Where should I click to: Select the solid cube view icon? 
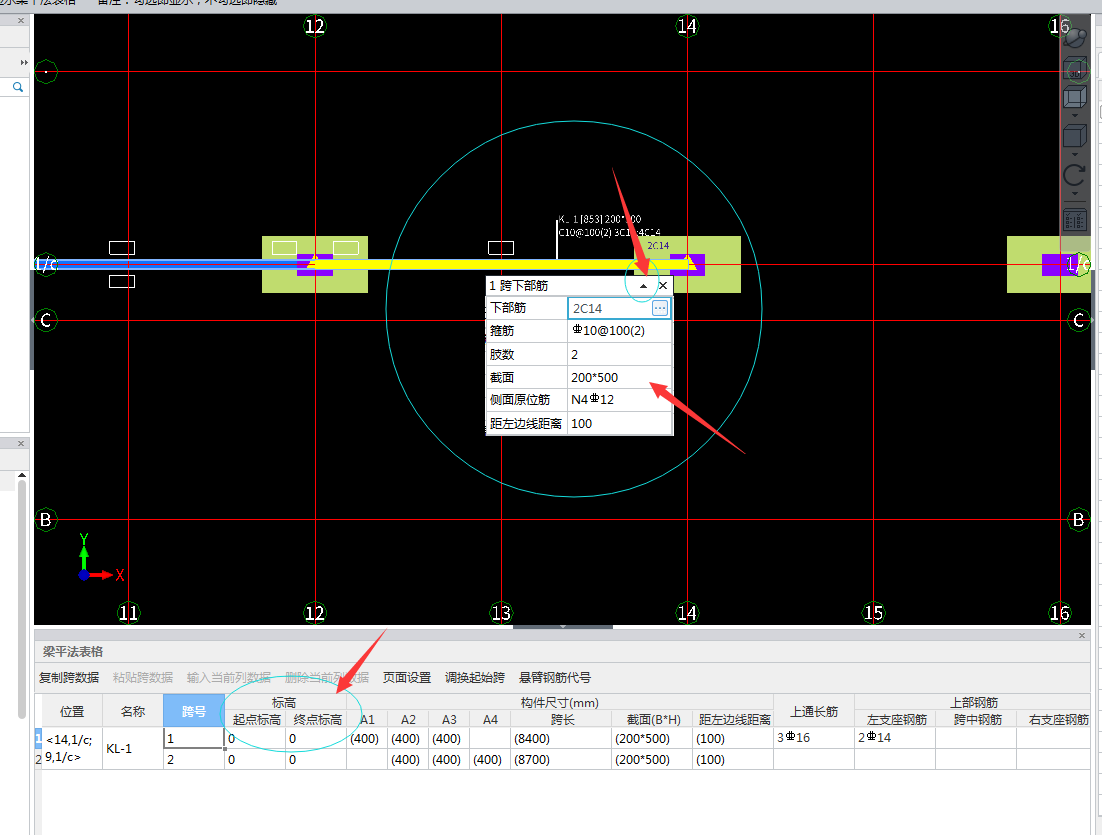click(x=1075, y=137)
